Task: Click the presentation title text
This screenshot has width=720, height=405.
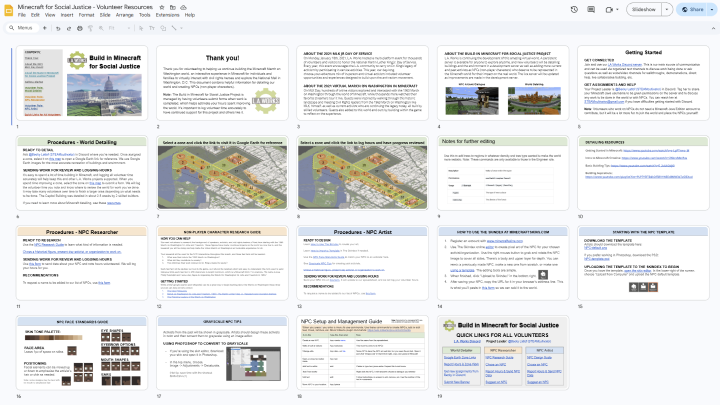Action: pos(85,7)
